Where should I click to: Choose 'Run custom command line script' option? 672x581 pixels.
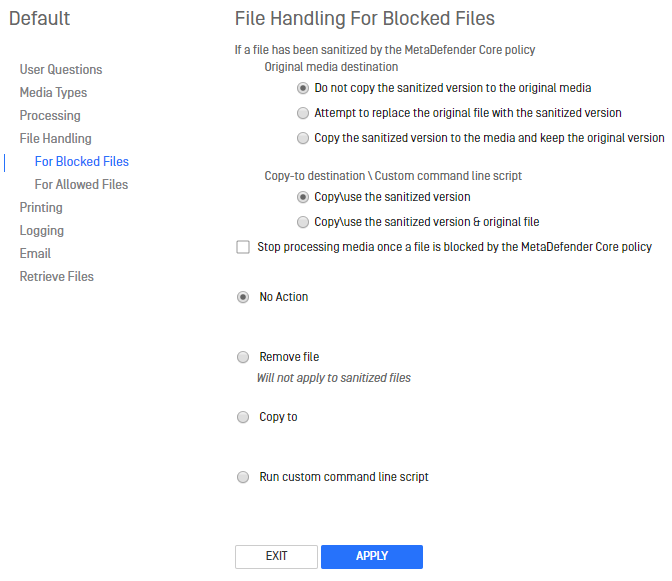click(243, 477)
